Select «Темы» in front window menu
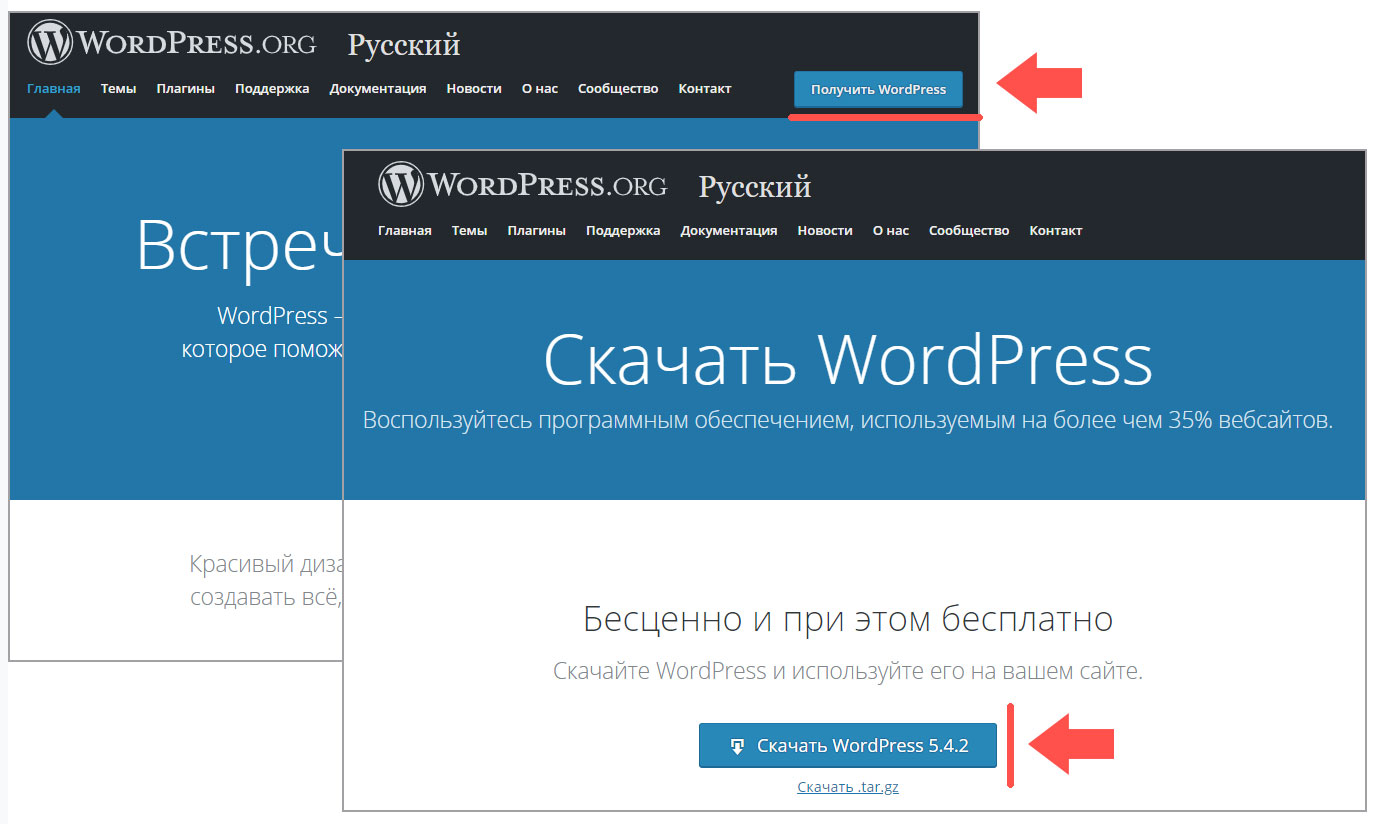 point(469,230)
